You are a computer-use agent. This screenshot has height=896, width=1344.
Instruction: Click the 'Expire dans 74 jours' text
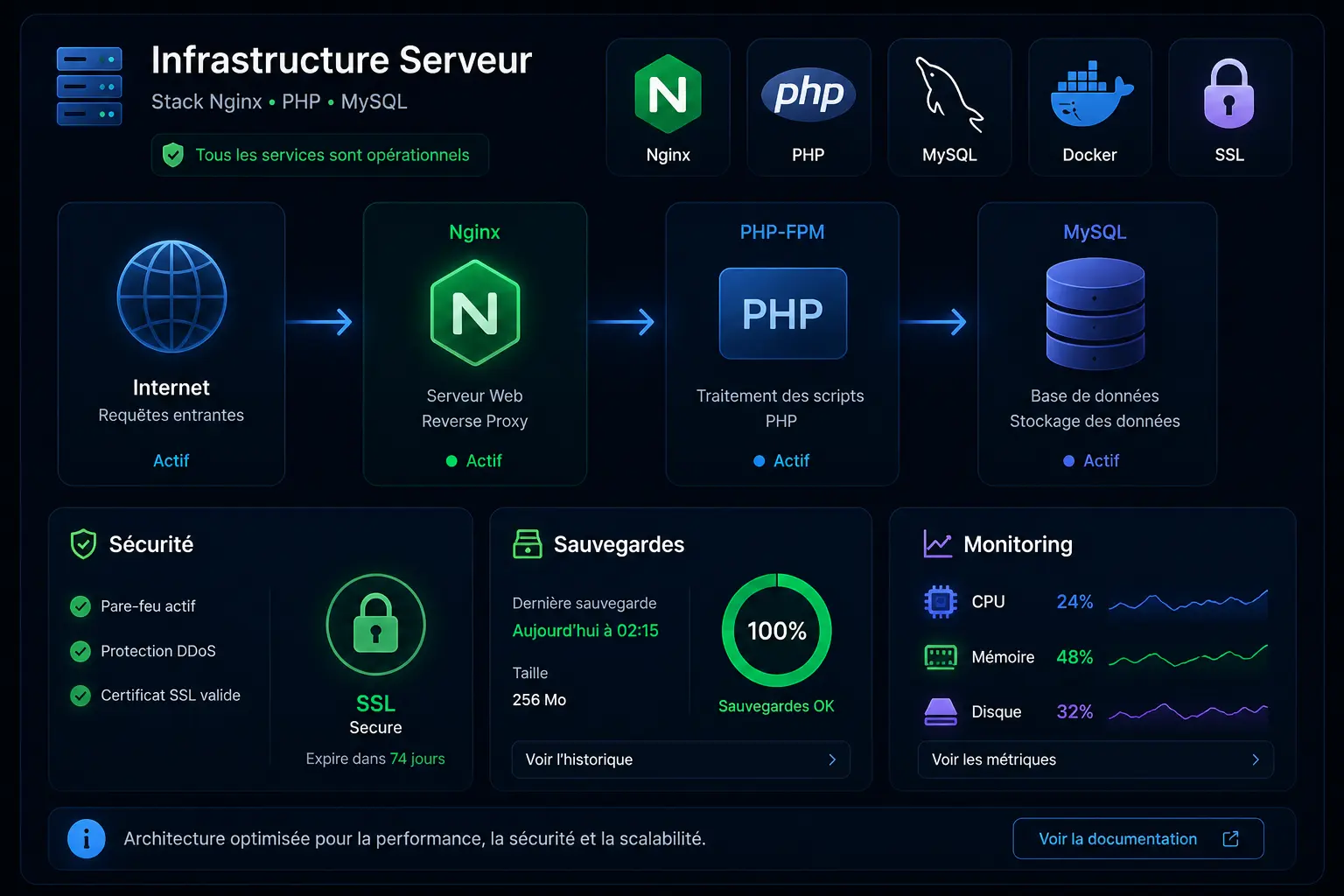[x=375, y=759]
